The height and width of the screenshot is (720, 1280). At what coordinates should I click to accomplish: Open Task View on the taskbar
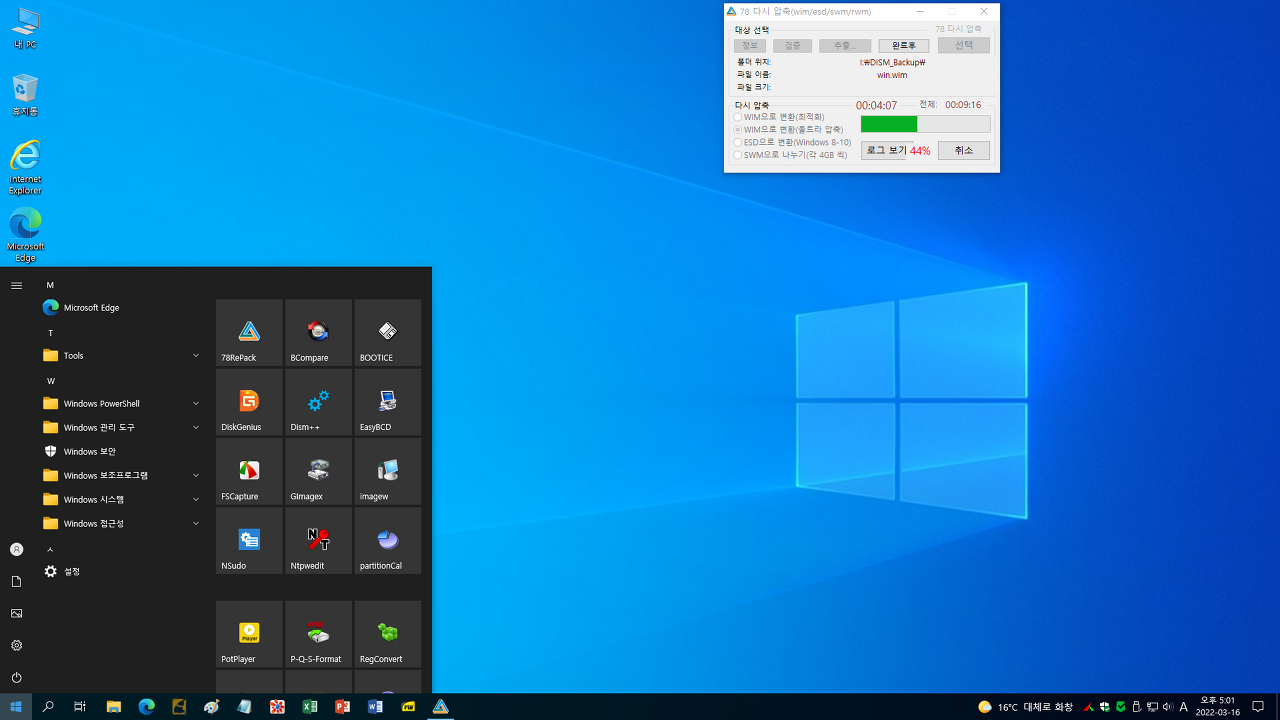80,707
